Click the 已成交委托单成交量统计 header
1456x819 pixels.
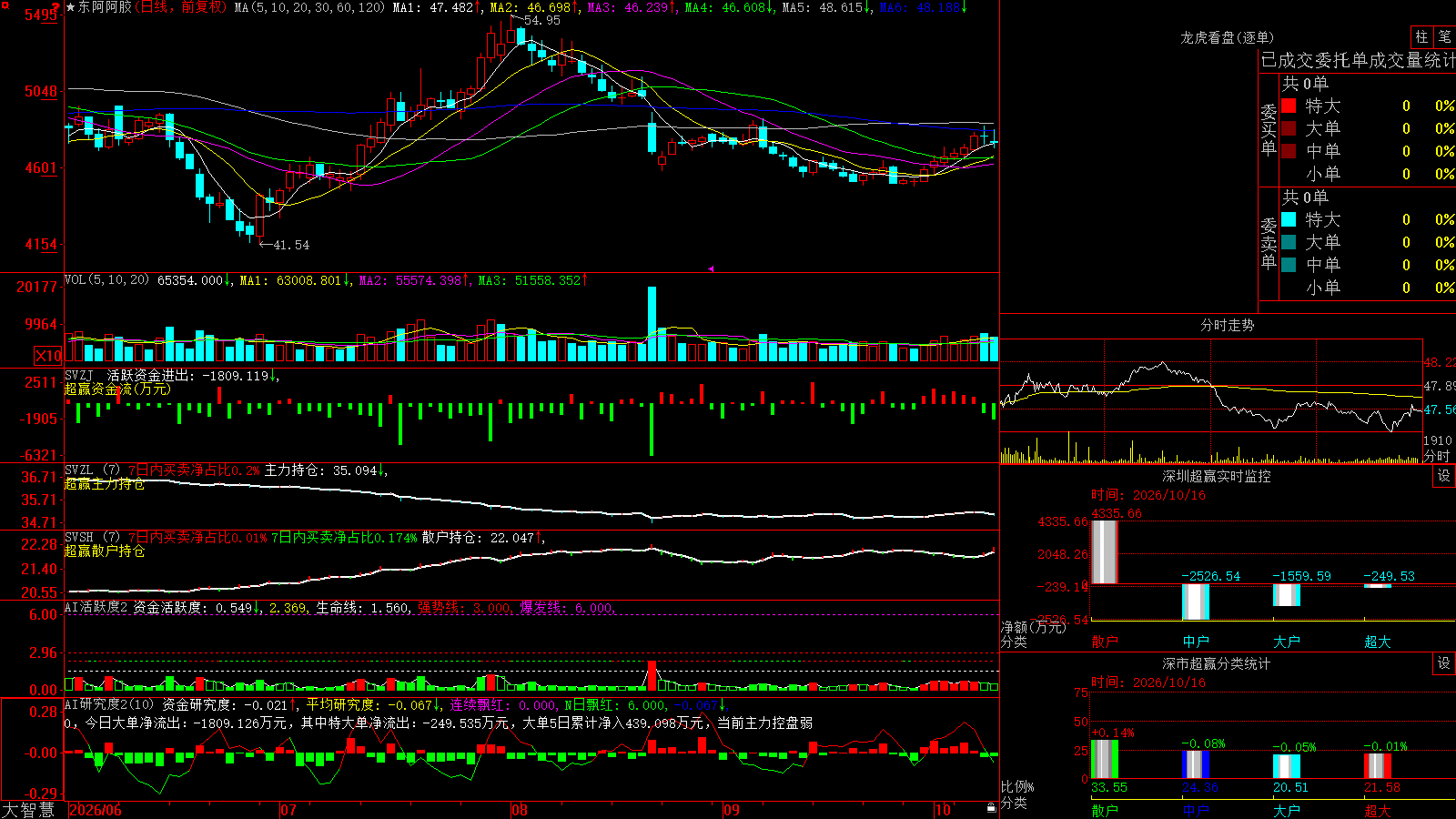click(1358, 60)
